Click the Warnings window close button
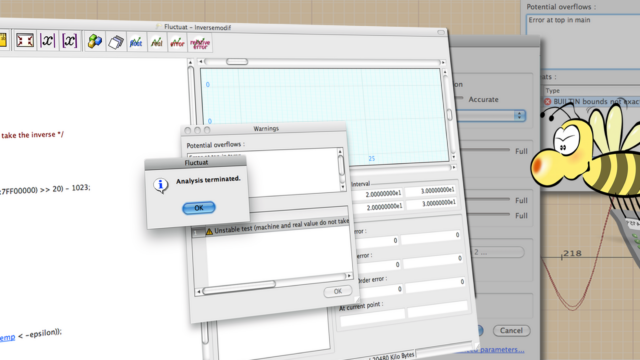The width and height of the screenshot is (640, 360). point(187,130)
